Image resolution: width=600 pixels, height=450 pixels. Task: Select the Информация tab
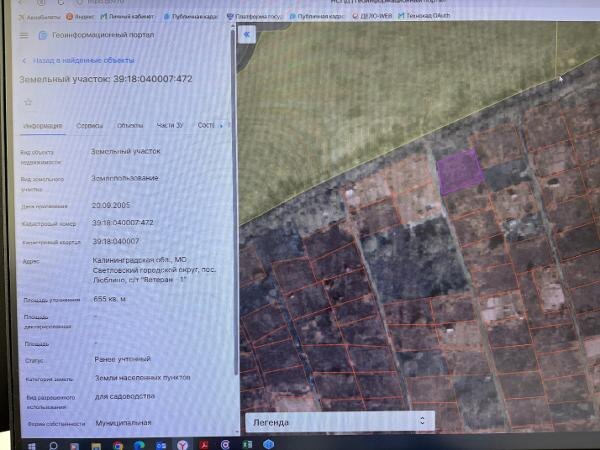pos(42,126)
